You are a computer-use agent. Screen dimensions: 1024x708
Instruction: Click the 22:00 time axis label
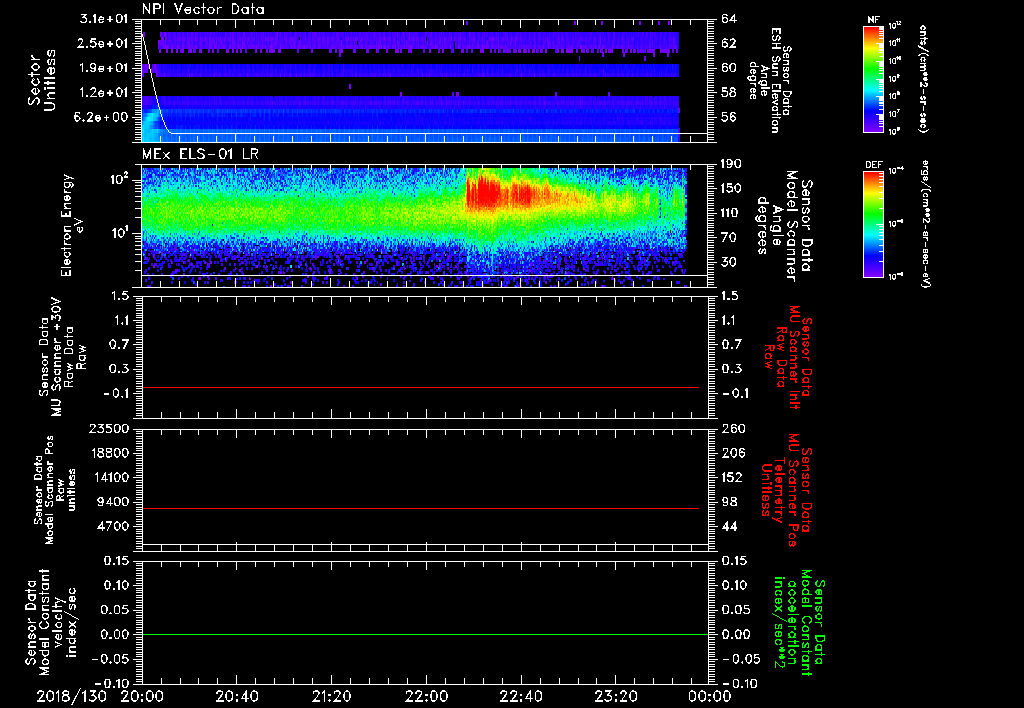point(426,696)
